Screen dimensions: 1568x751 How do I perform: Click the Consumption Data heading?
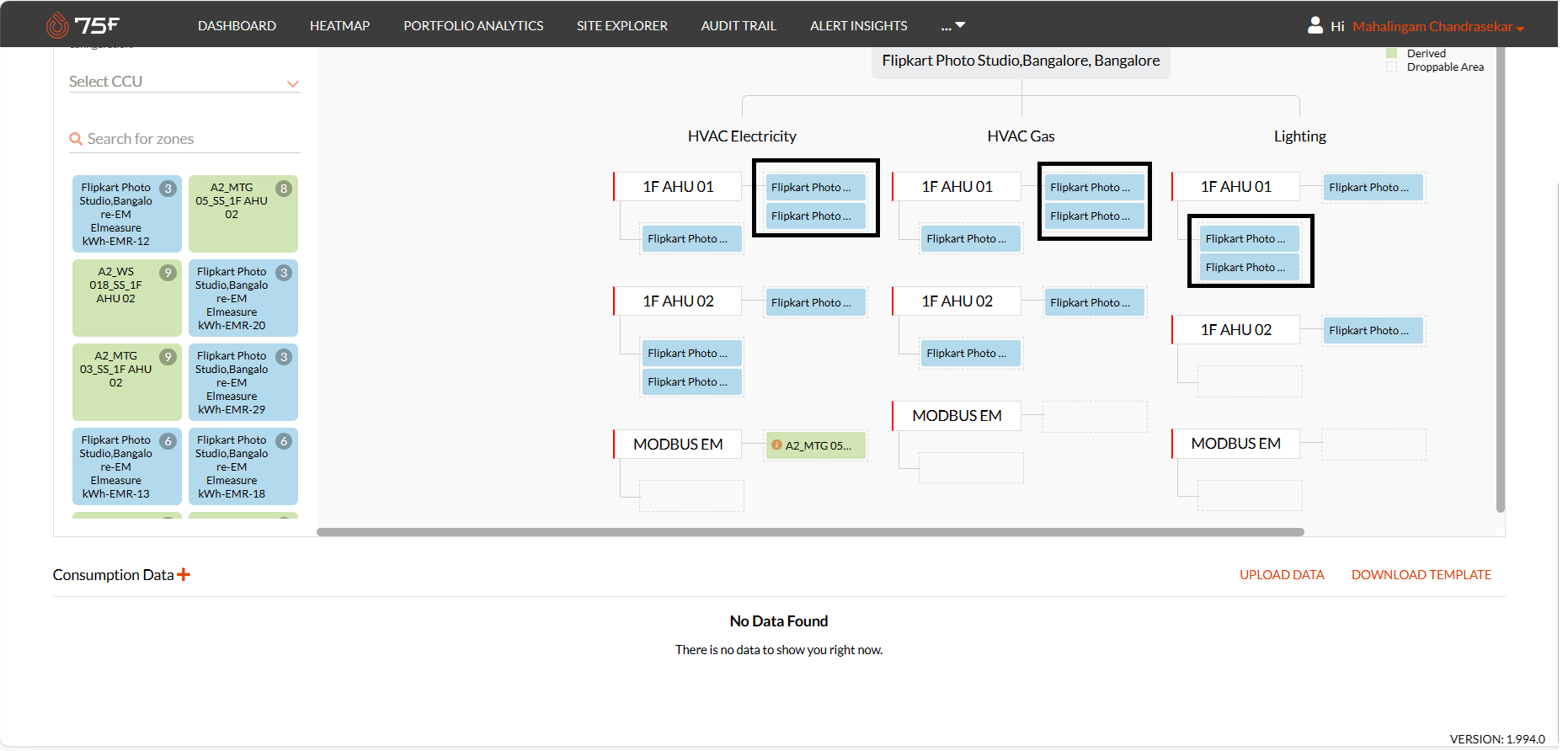point(114,575)
